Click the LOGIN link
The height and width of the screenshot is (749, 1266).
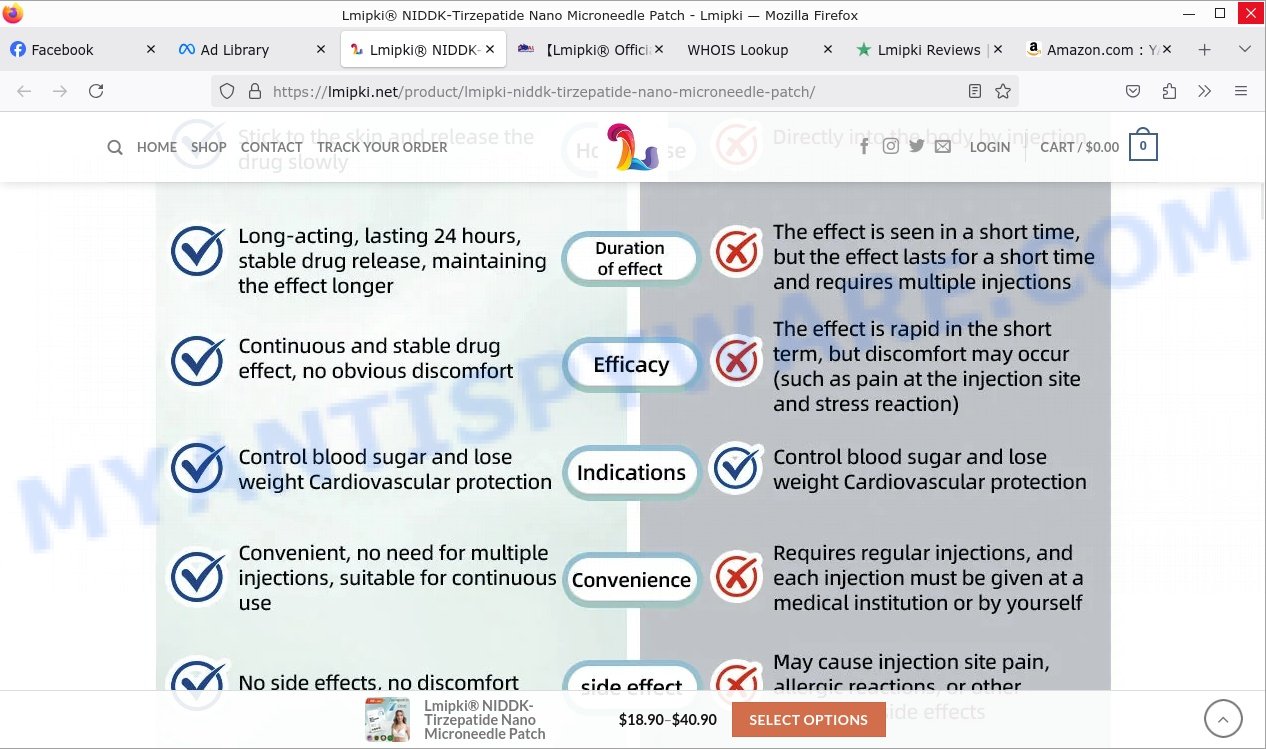point(990,147)
